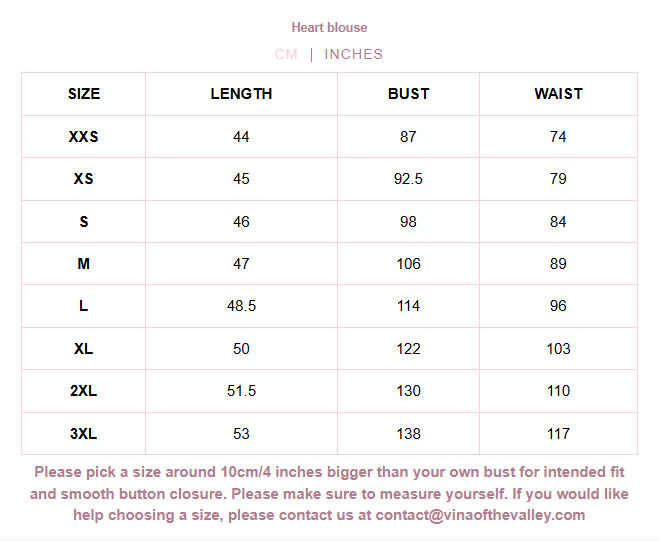Click the 48.5 length value for L
Image resolution: width=660 pixels, height=541 pixels.
point(241,306)
